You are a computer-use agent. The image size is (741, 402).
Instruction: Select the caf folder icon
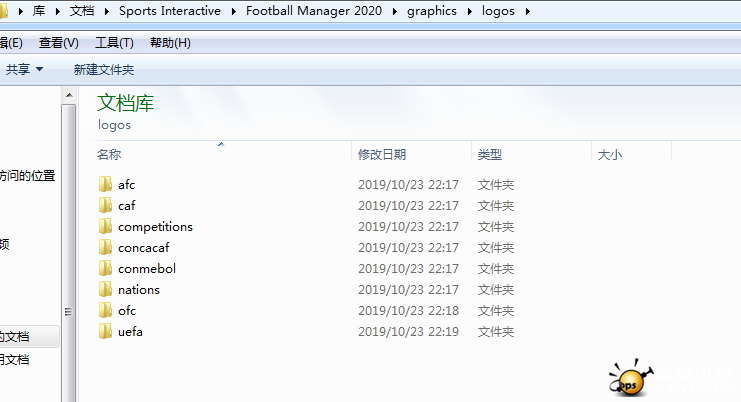click(105, 205)
